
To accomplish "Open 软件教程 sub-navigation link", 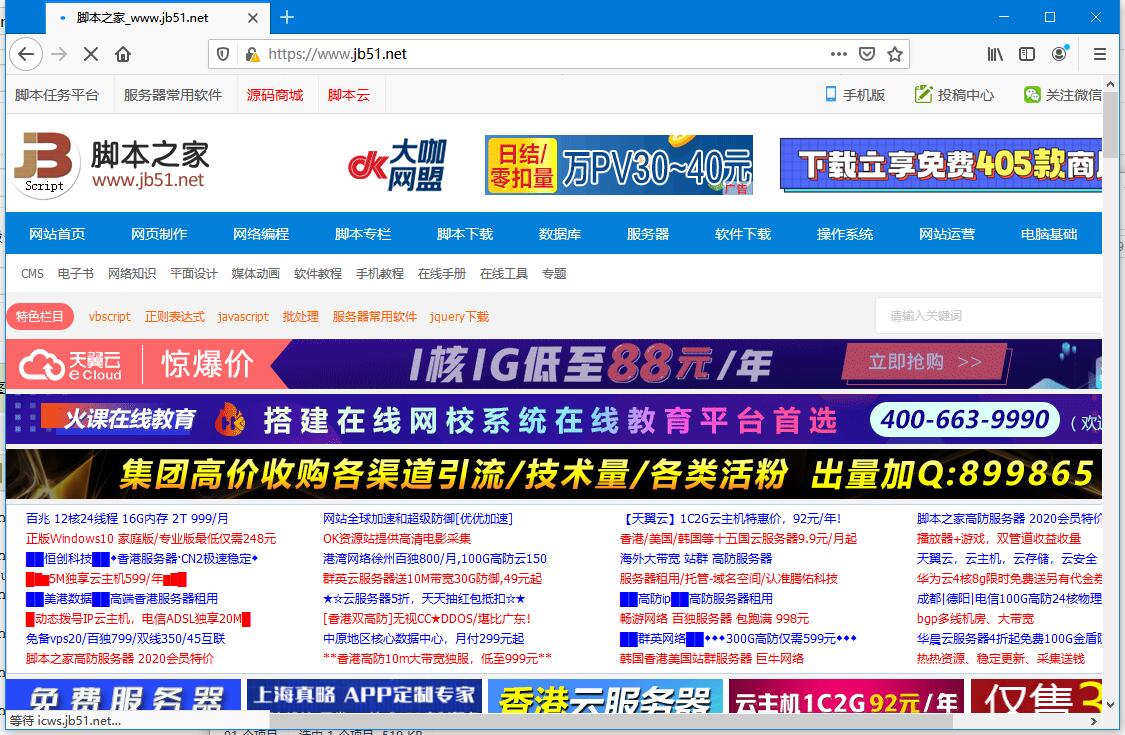I will (318, 273).
